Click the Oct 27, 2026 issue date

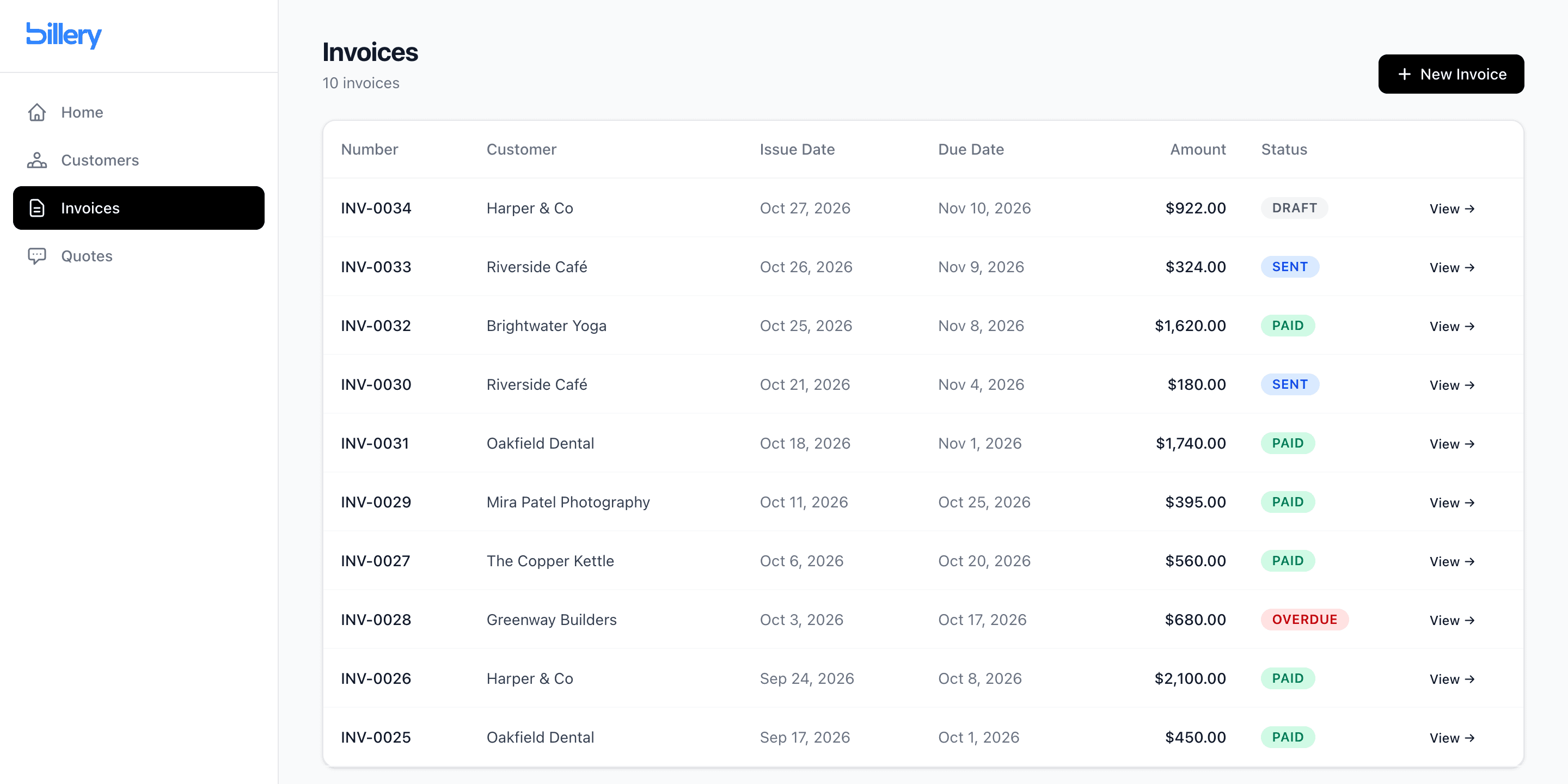pyautogui.click(x=805, y=208)
